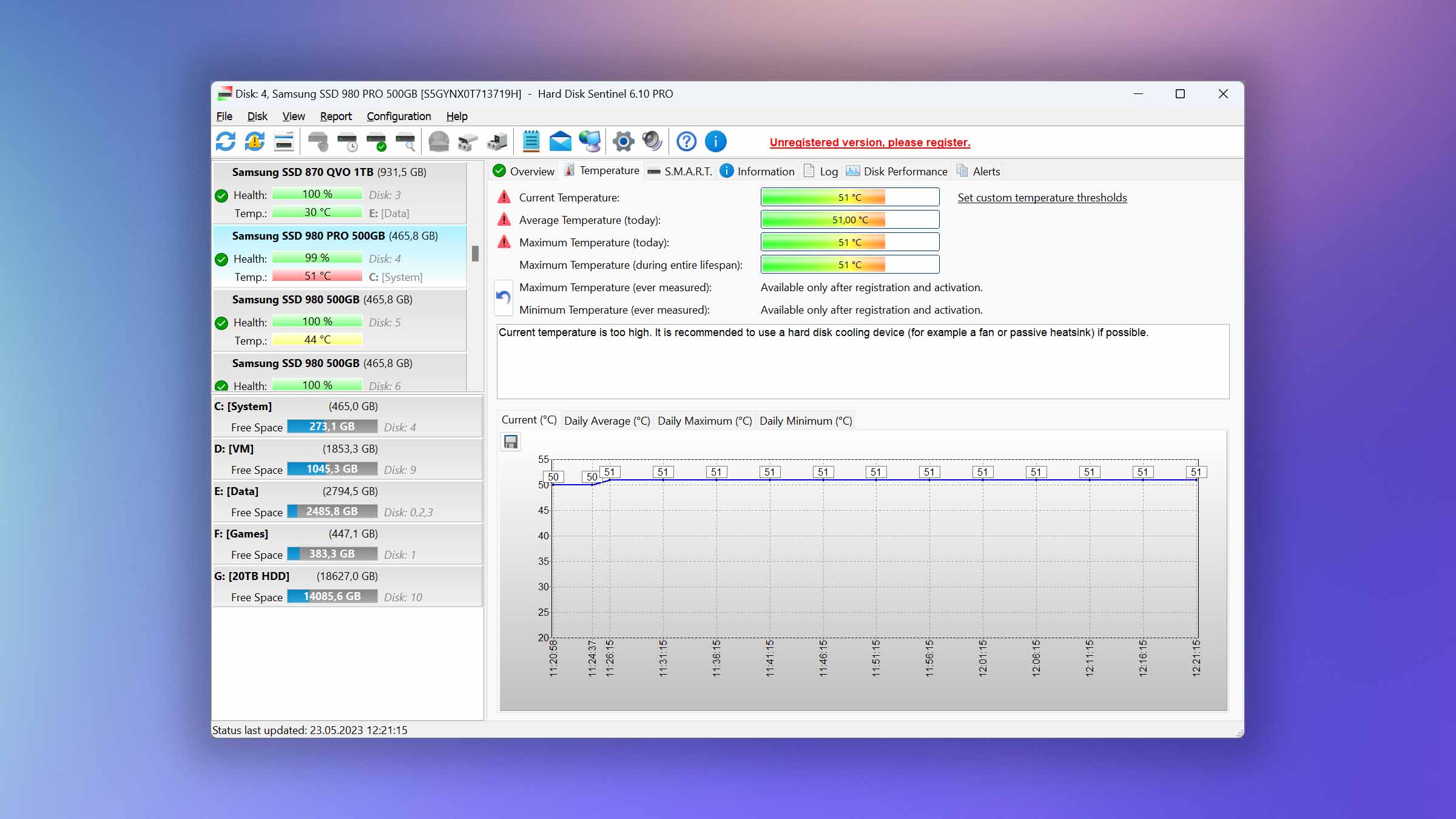Open the View menu
Viewport: 1456px width, 819px height.
pyautogui.click(x=294, y=116)
